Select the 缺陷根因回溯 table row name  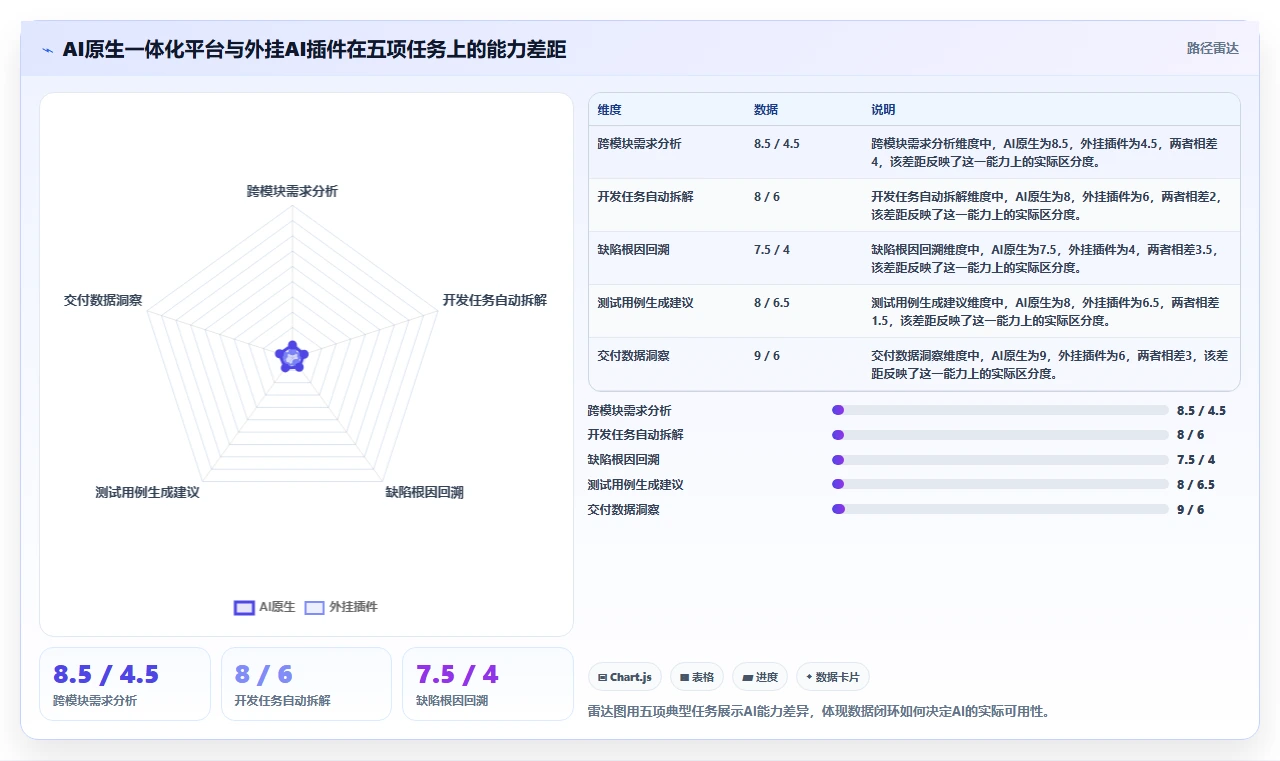634,250
